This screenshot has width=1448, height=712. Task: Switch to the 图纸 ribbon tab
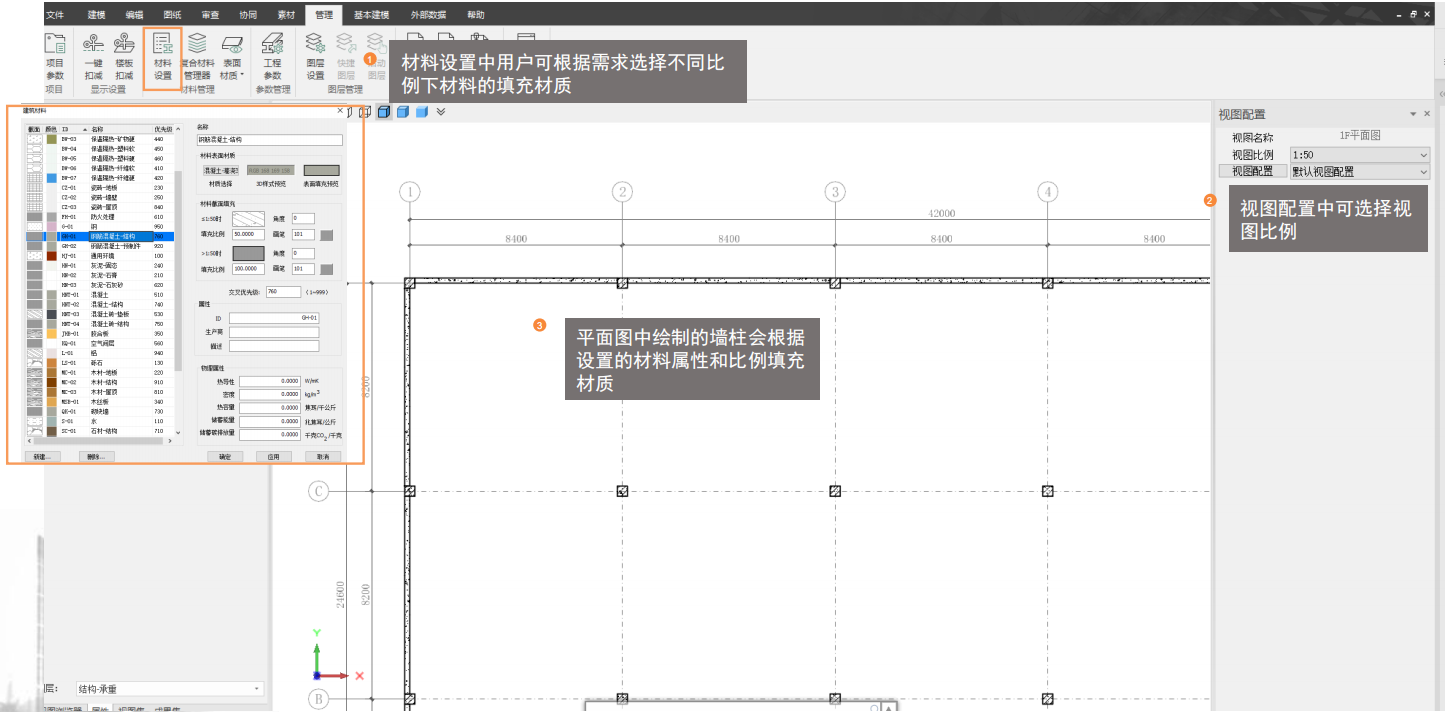(x=172, y=15)
